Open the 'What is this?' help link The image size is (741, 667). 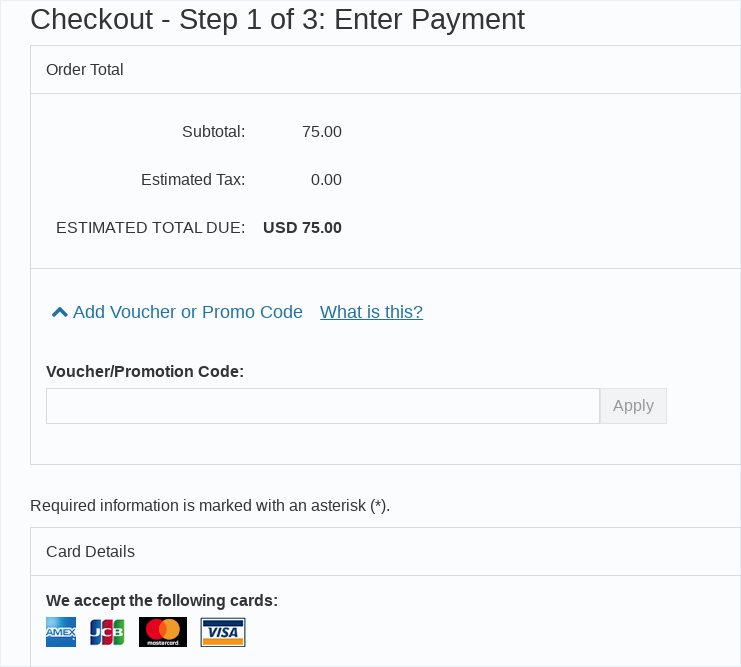point(371,312)
